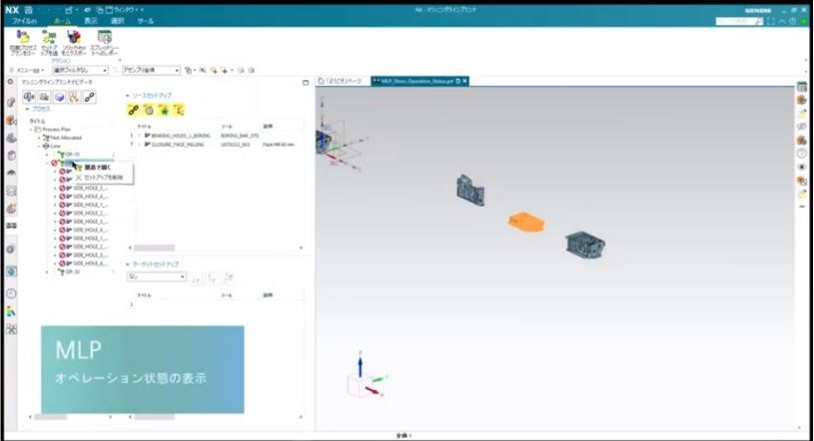Click the red and blue ribbon icon
Screen dimensions: 814x441
pyautogui.click(x=74, y=43)
